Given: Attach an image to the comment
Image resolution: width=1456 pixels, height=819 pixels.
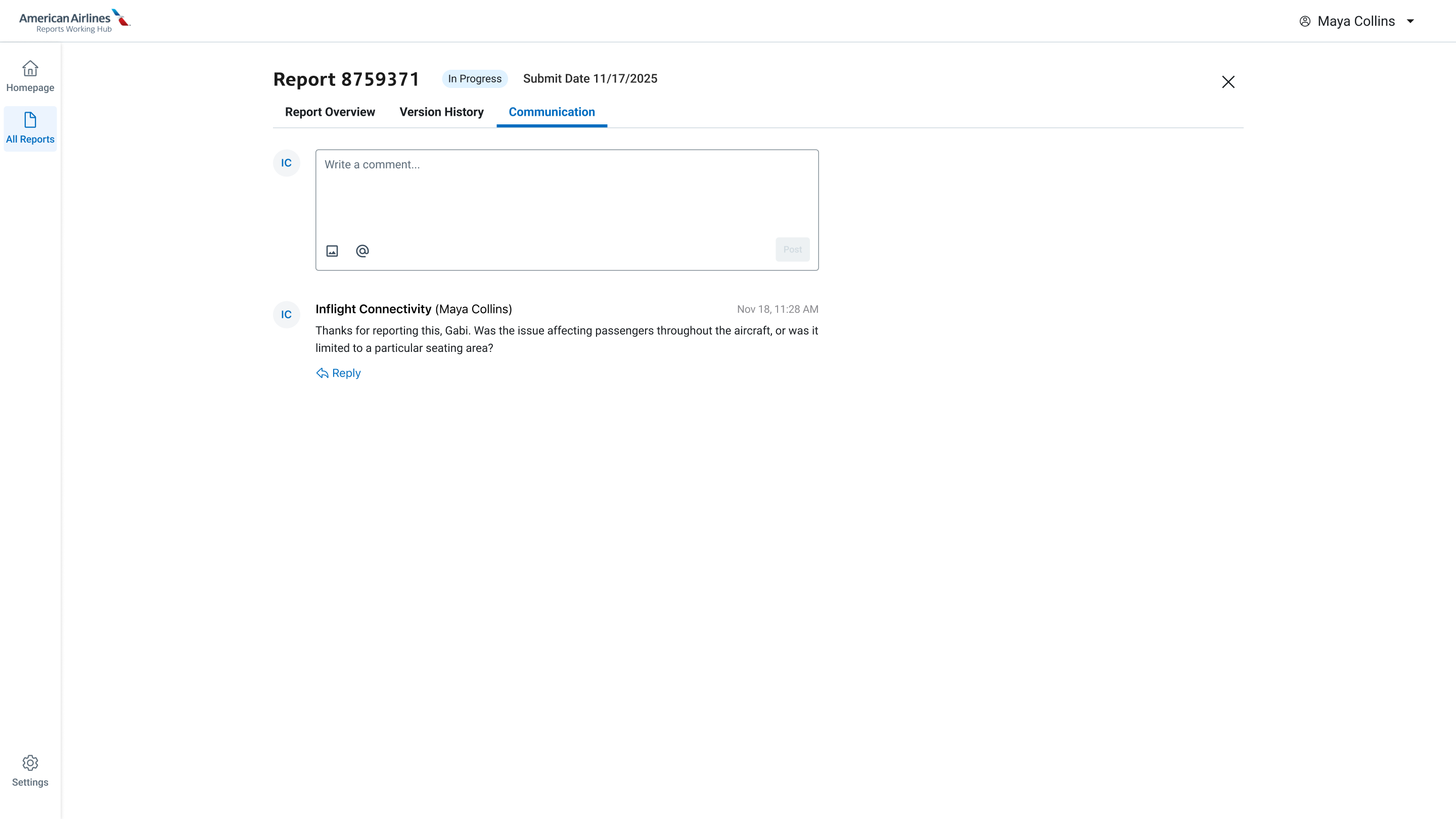Looking at the screenshot, I should (332, 250).
